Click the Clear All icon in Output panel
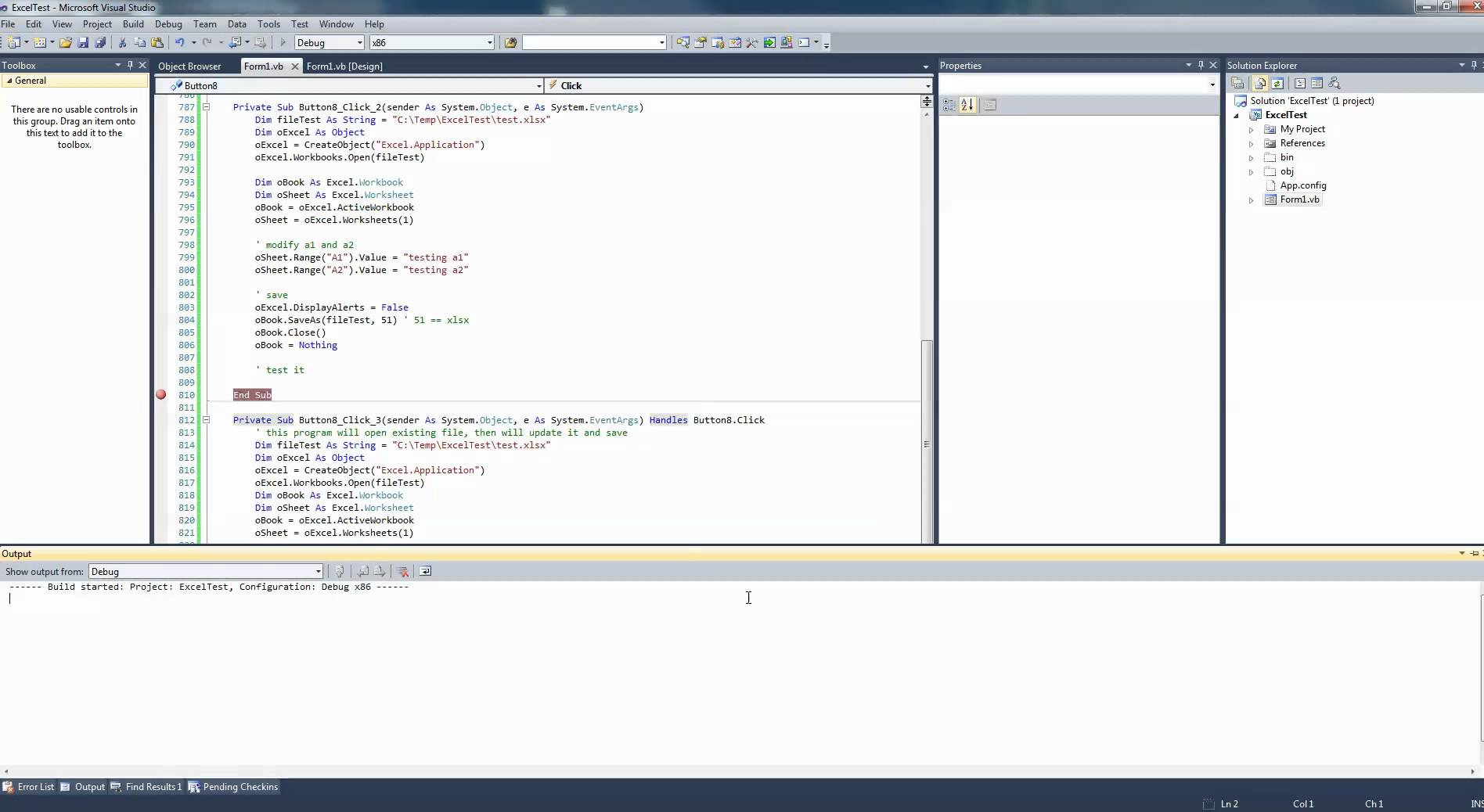The height and width of the screenshot is (812, 1484). (x=402, y=571)
